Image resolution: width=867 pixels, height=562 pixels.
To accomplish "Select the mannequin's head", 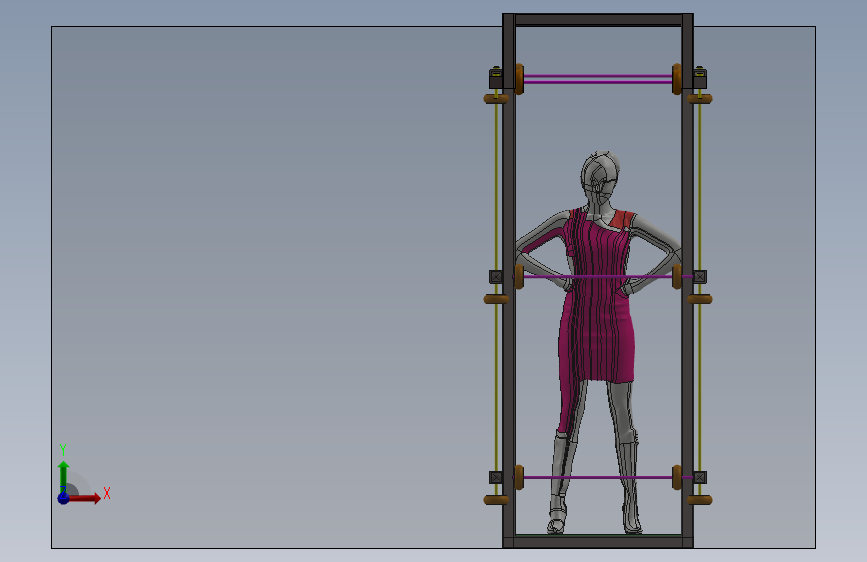I will pyautogui.click(x=600, y=176).
